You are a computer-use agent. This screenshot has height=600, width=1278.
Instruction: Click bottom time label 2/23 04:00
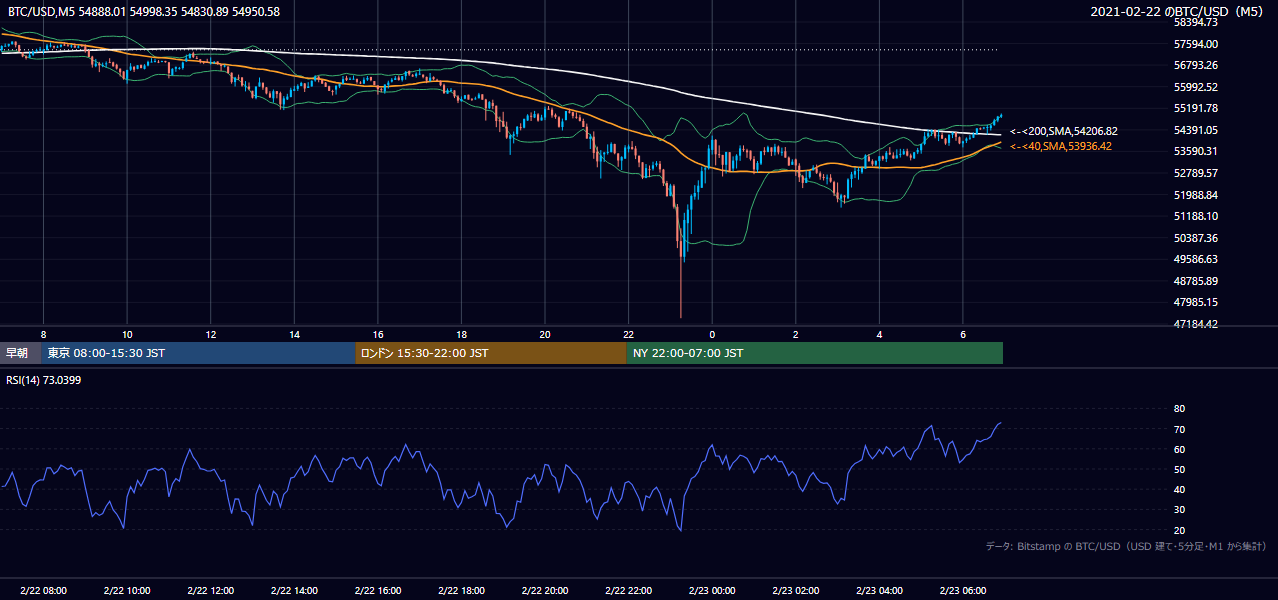tap(879, 590)
